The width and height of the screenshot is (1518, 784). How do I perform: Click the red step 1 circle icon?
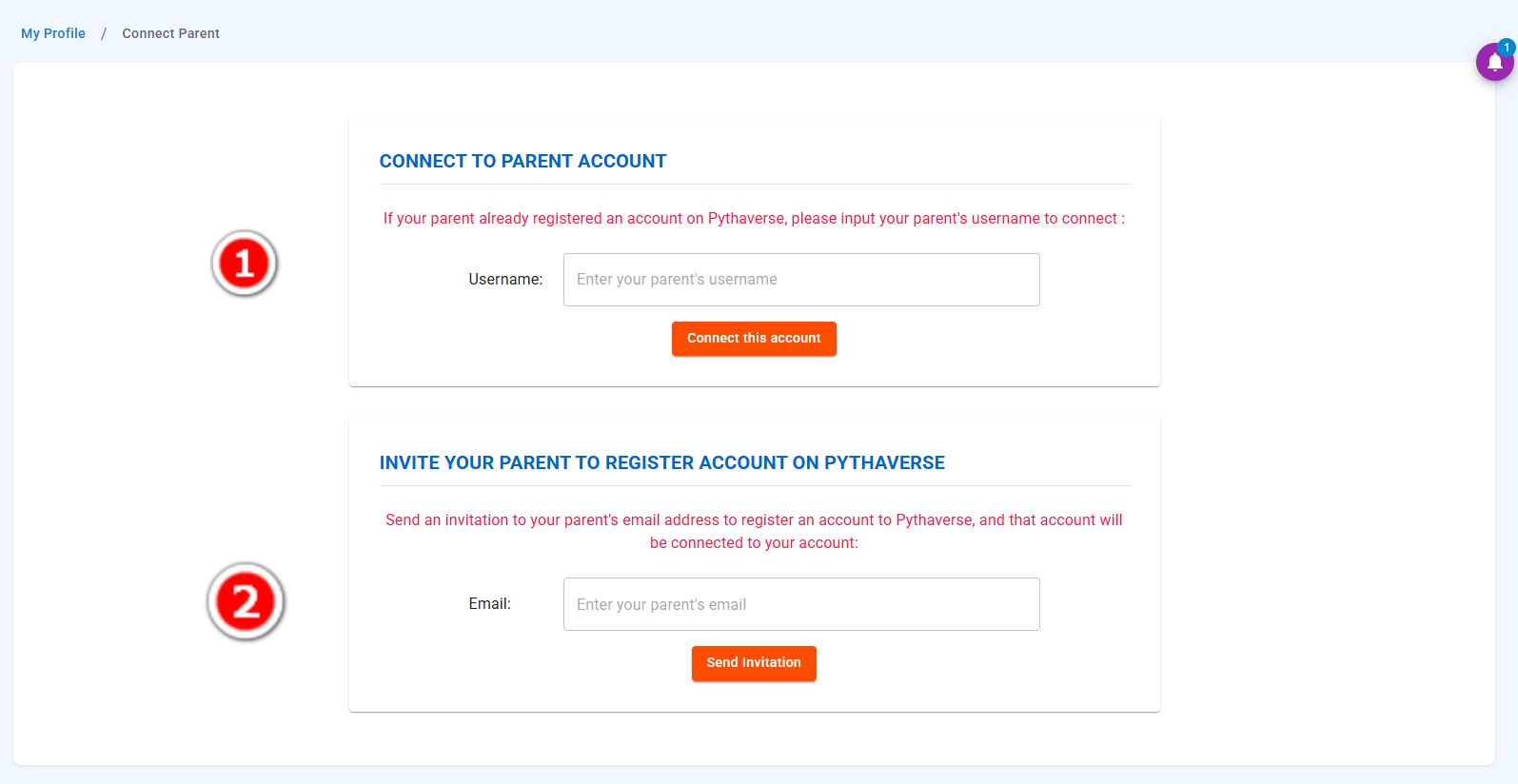tap(245, 264)
